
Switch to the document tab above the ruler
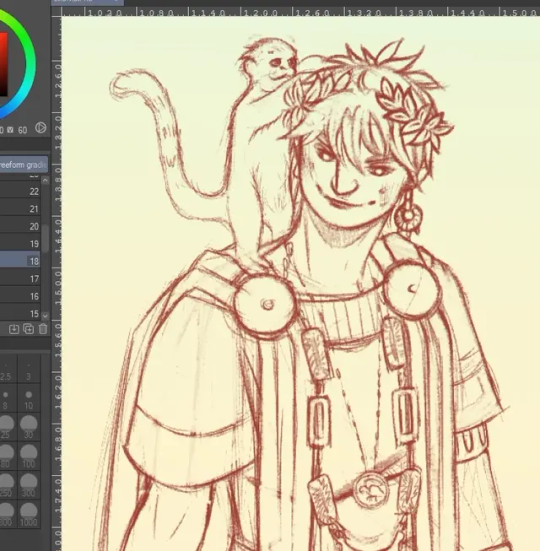(87, 2)
